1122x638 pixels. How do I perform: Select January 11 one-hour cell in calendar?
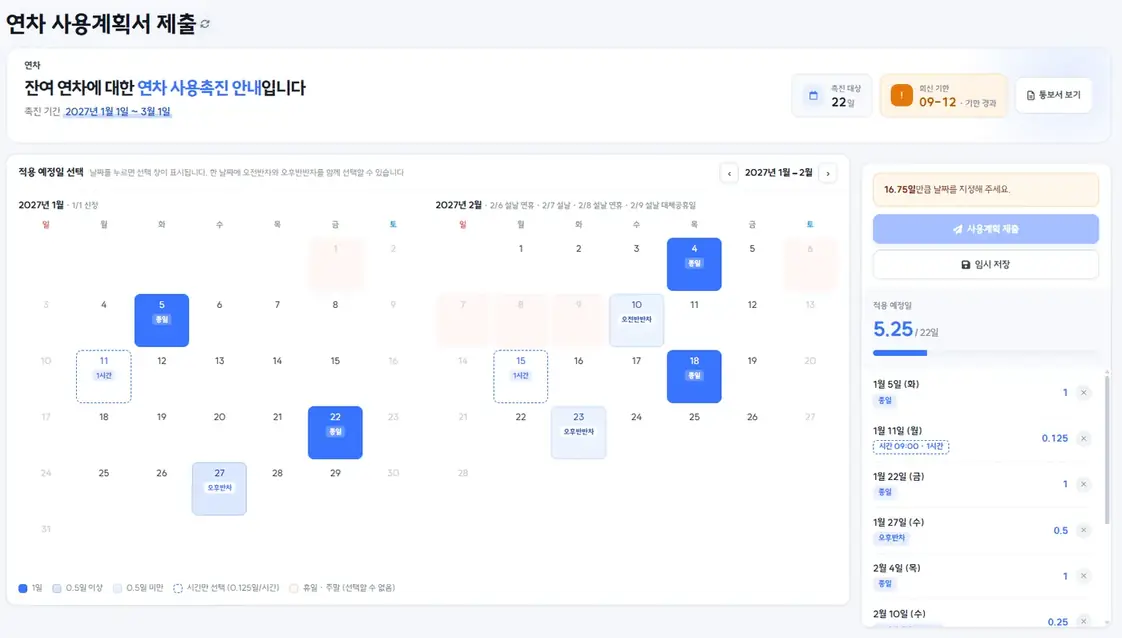coord(104,376)
